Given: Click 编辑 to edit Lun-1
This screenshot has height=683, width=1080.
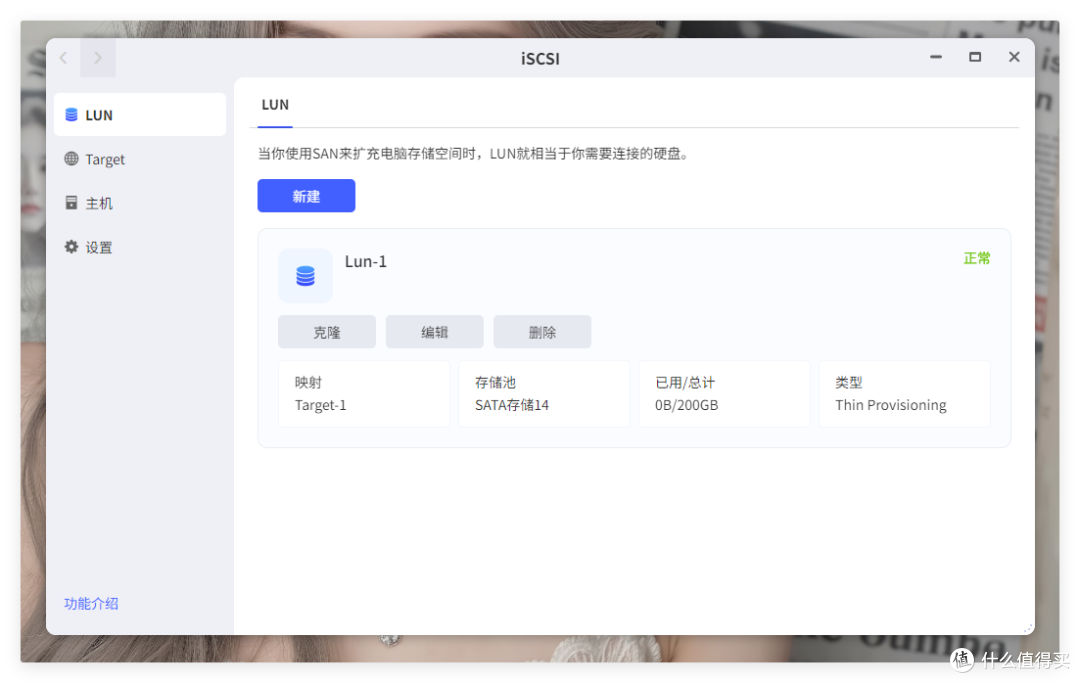Looking at the screenshot, I should [x=435, y=332].
